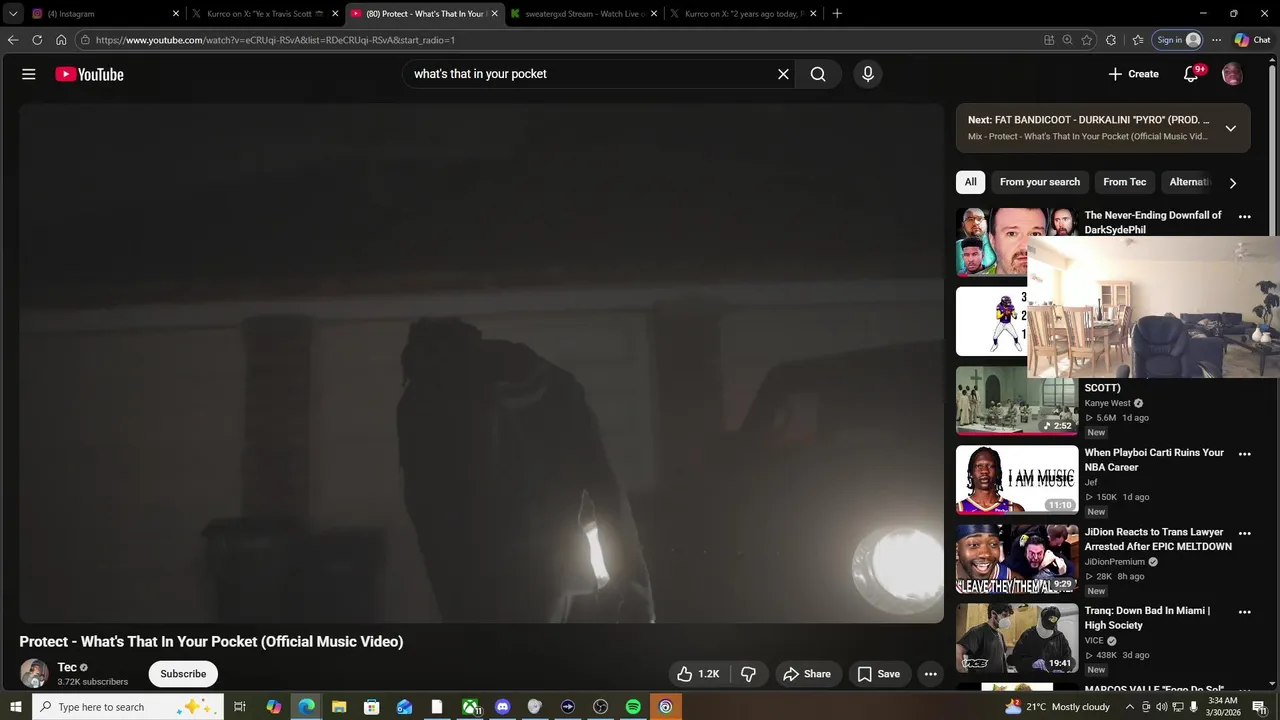Show hidden system tray icons

click(1130, 707)
